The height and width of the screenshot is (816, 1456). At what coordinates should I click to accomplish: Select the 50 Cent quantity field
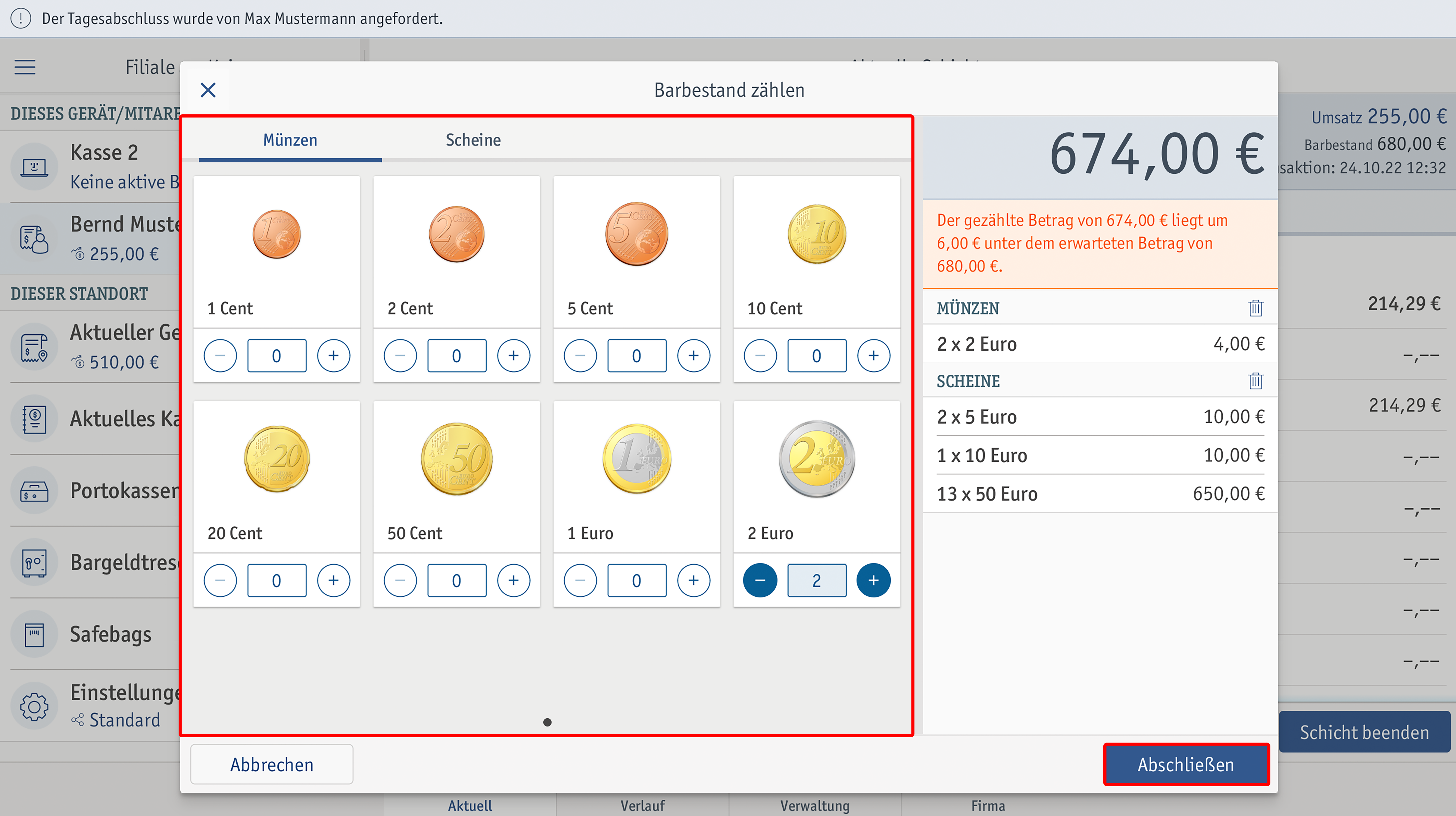[457, 580]
